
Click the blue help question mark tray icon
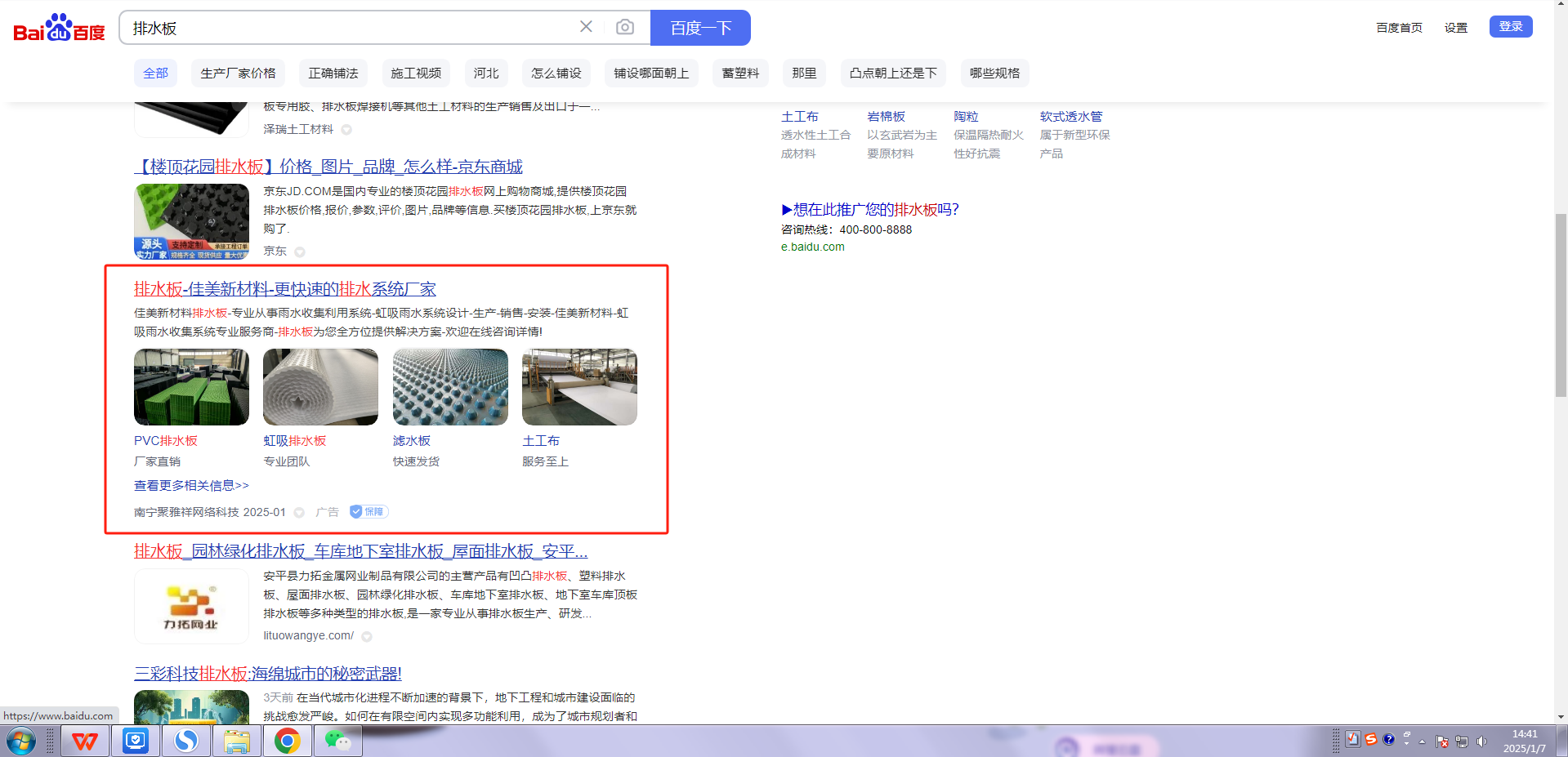point(1388,739)
